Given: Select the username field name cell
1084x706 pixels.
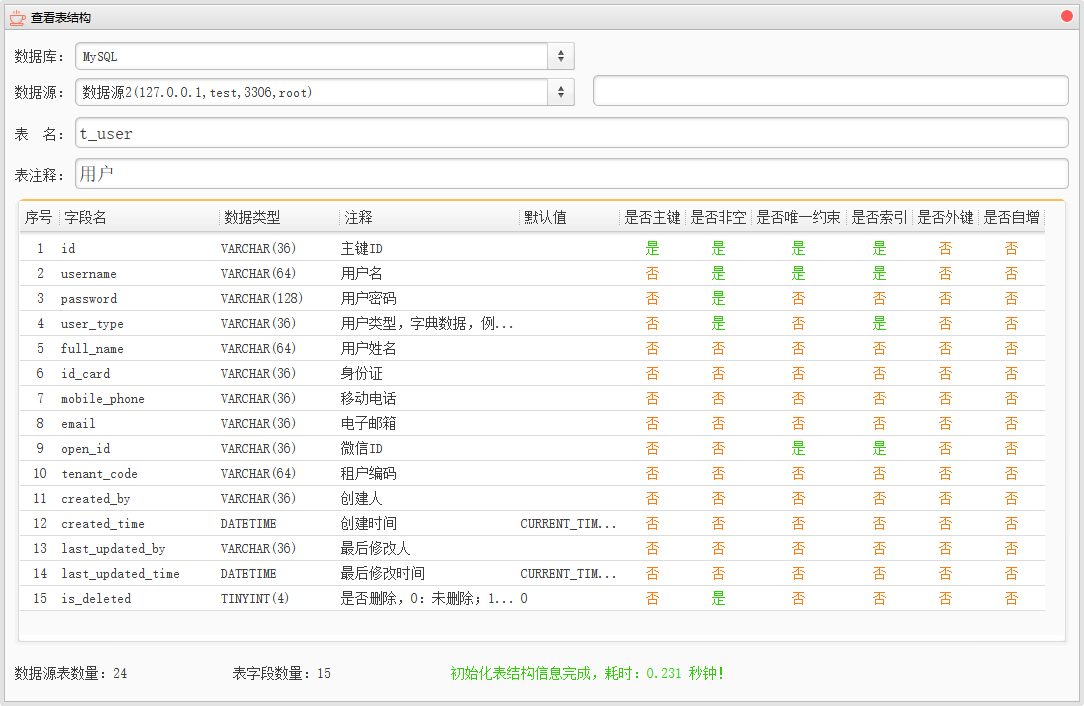Looking at the screenshot, I should (88, 274).
